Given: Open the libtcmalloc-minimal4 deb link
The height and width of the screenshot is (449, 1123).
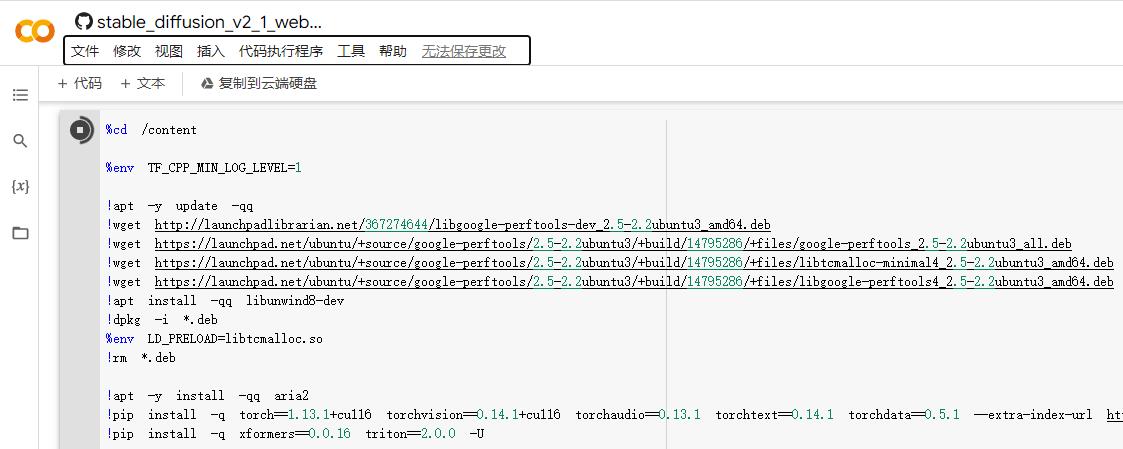Looking at the screenshot, I should (634, 263).
